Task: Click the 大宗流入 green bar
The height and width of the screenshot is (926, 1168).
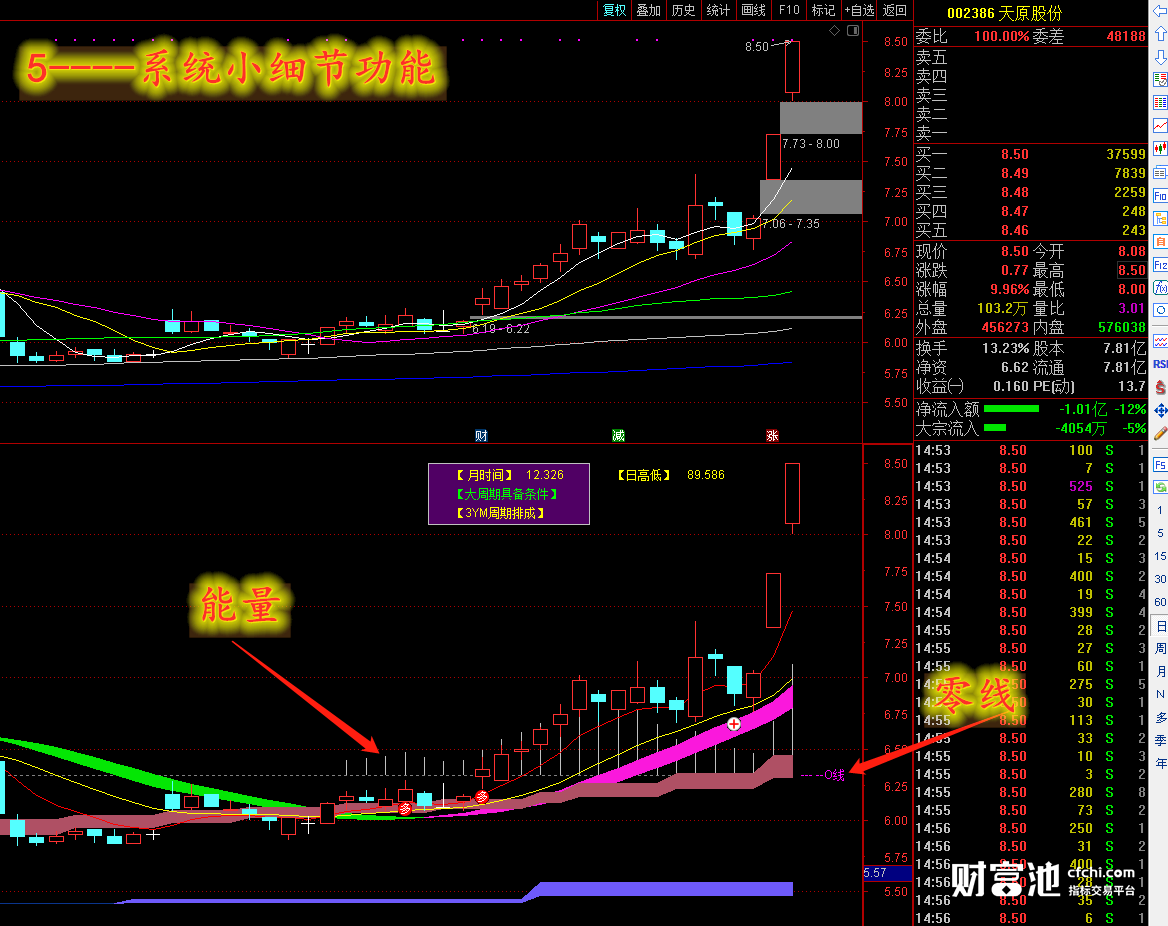Action: 995,428
